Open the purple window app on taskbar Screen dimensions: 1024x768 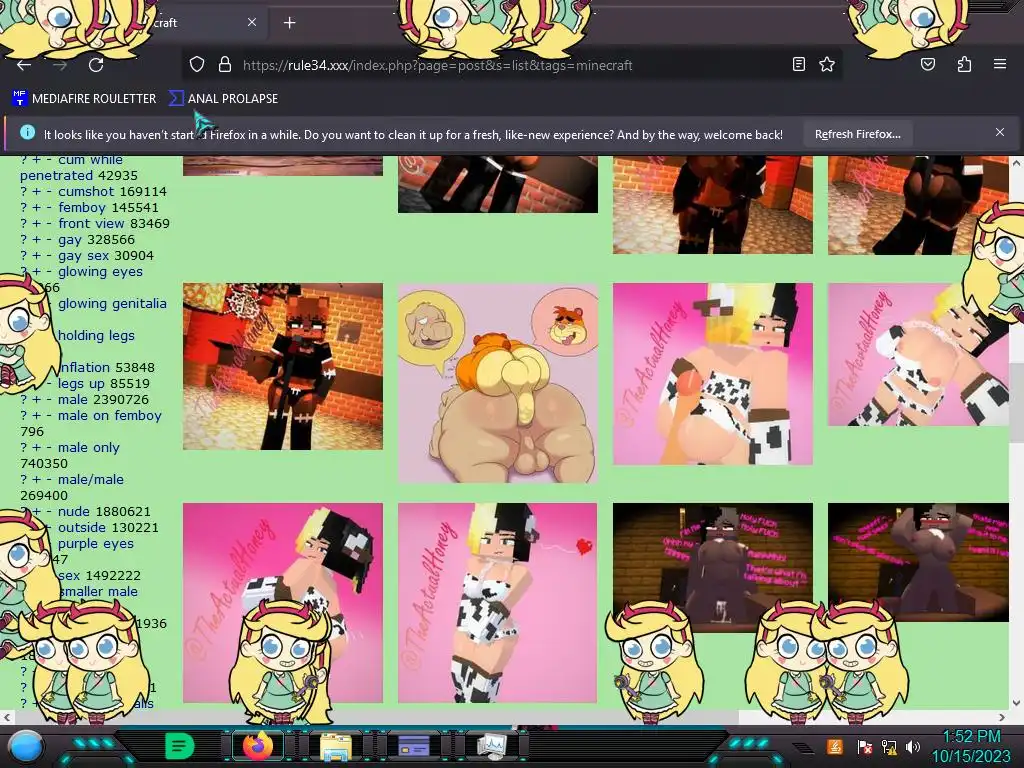point(413,746)
